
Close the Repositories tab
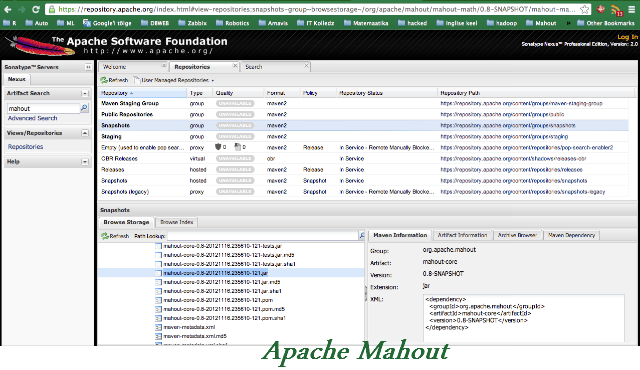click(235, 66)
